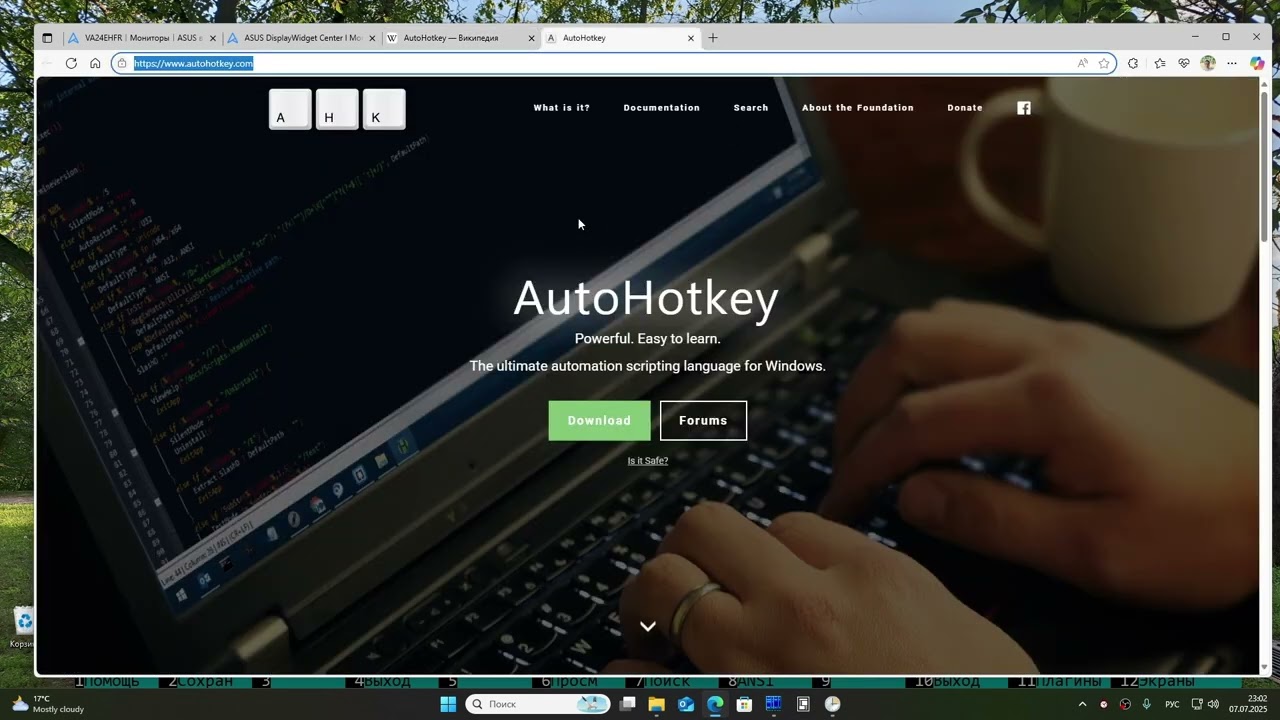Click the 10 Выход function key label

click(x=948, y=682)
